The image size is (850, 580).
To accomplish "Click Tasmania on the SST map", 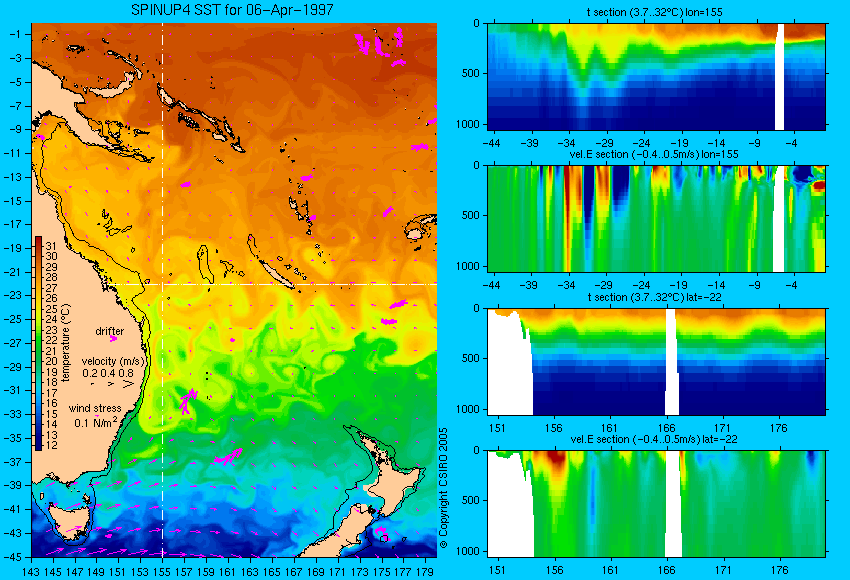I will point(70,521).
